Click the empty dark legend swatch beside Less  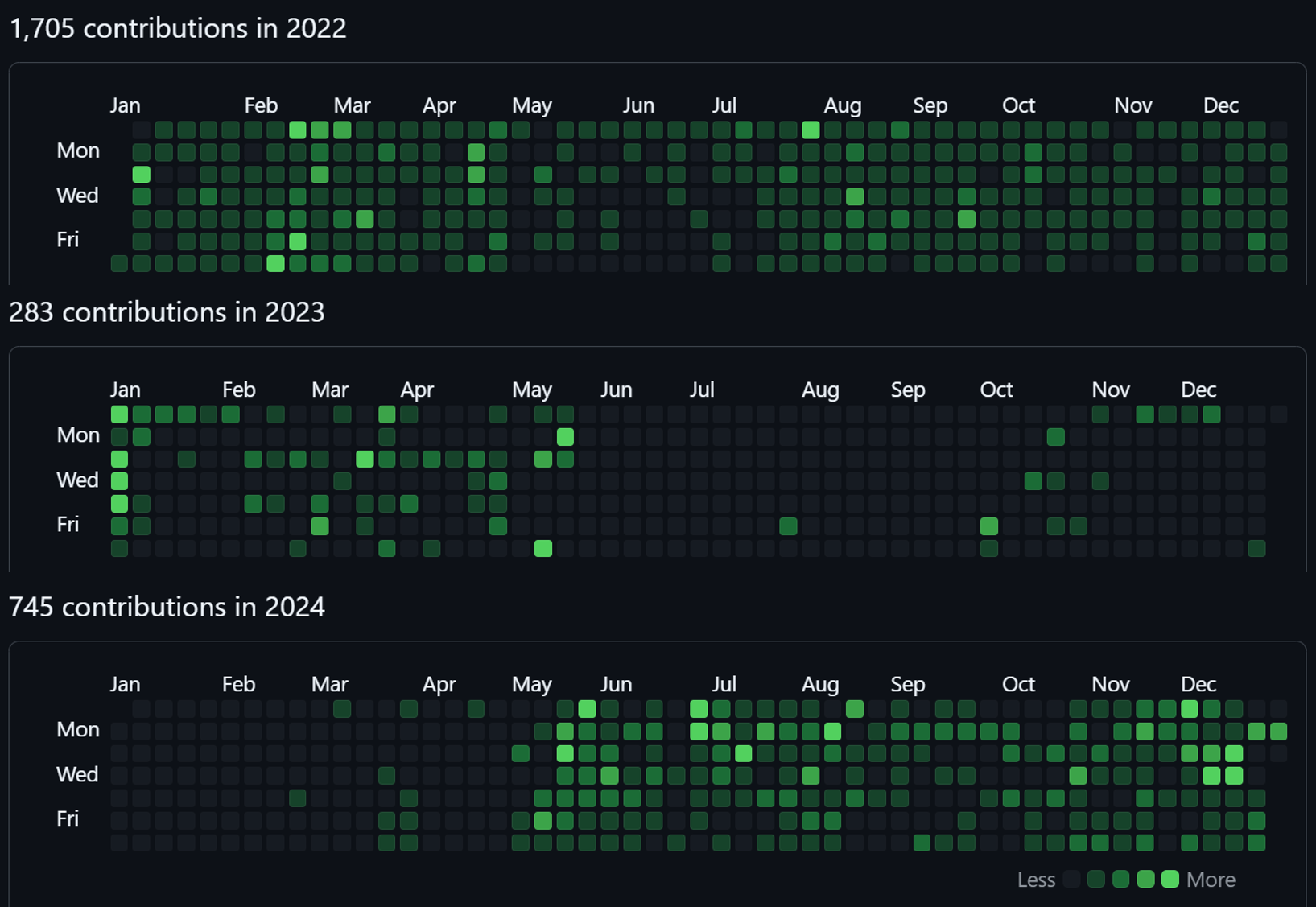1071,880
